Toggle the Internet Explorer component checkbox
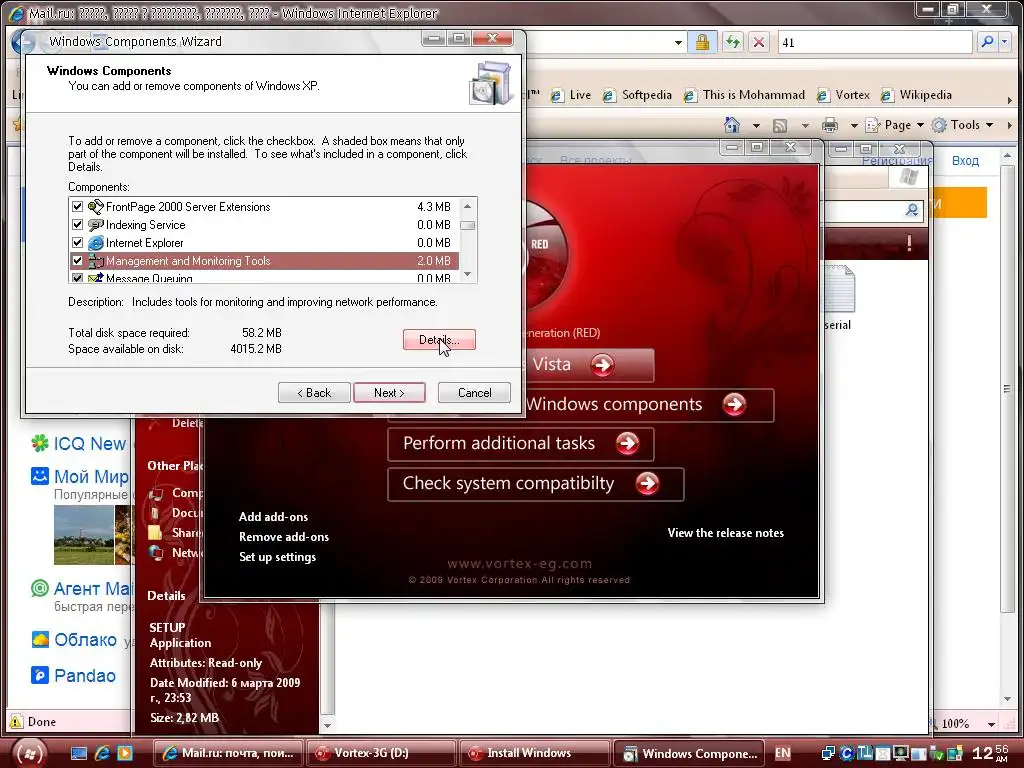 (77, 243)
